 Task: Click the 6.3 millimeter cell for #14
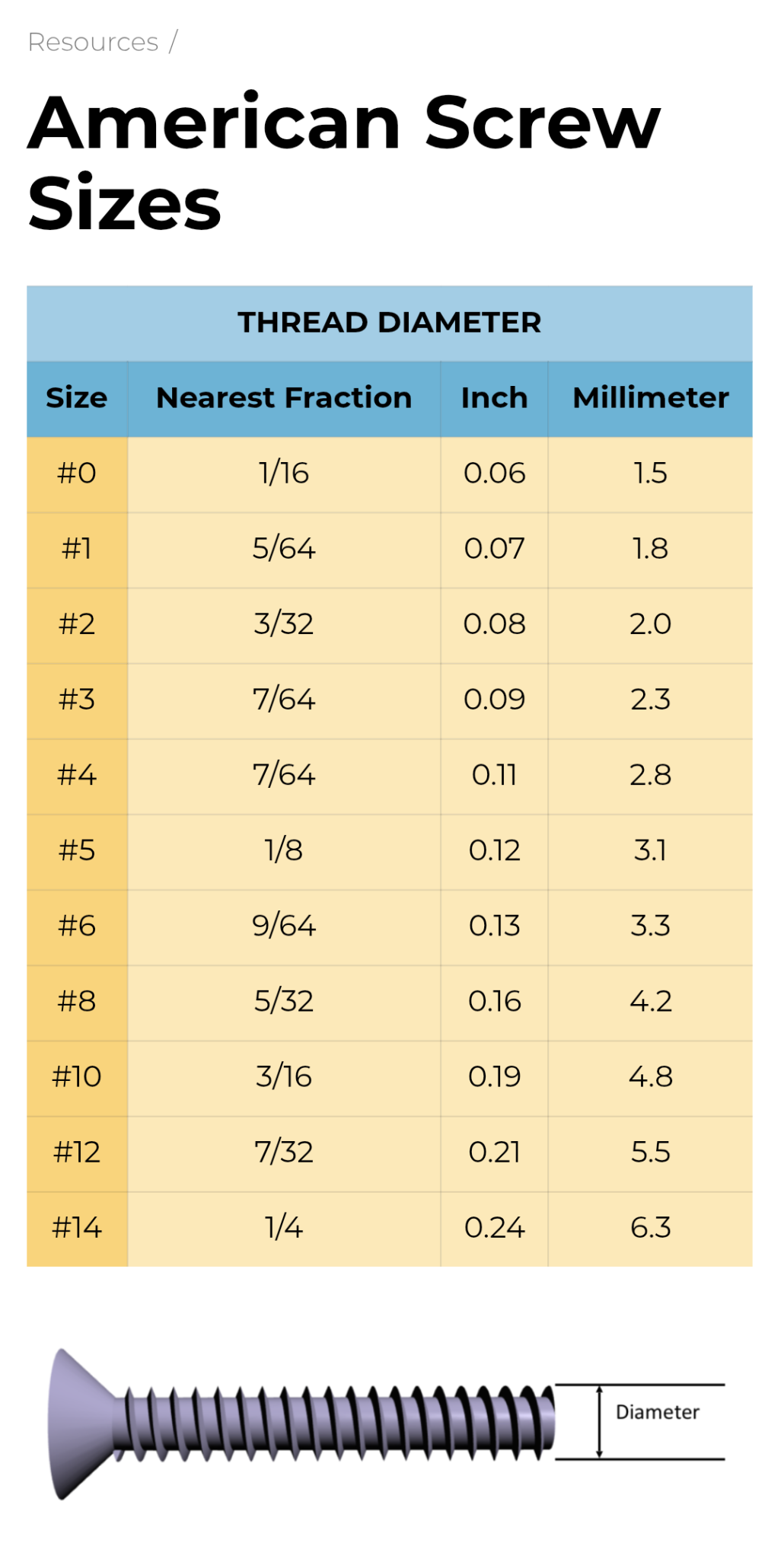(x=651, y=1227)
